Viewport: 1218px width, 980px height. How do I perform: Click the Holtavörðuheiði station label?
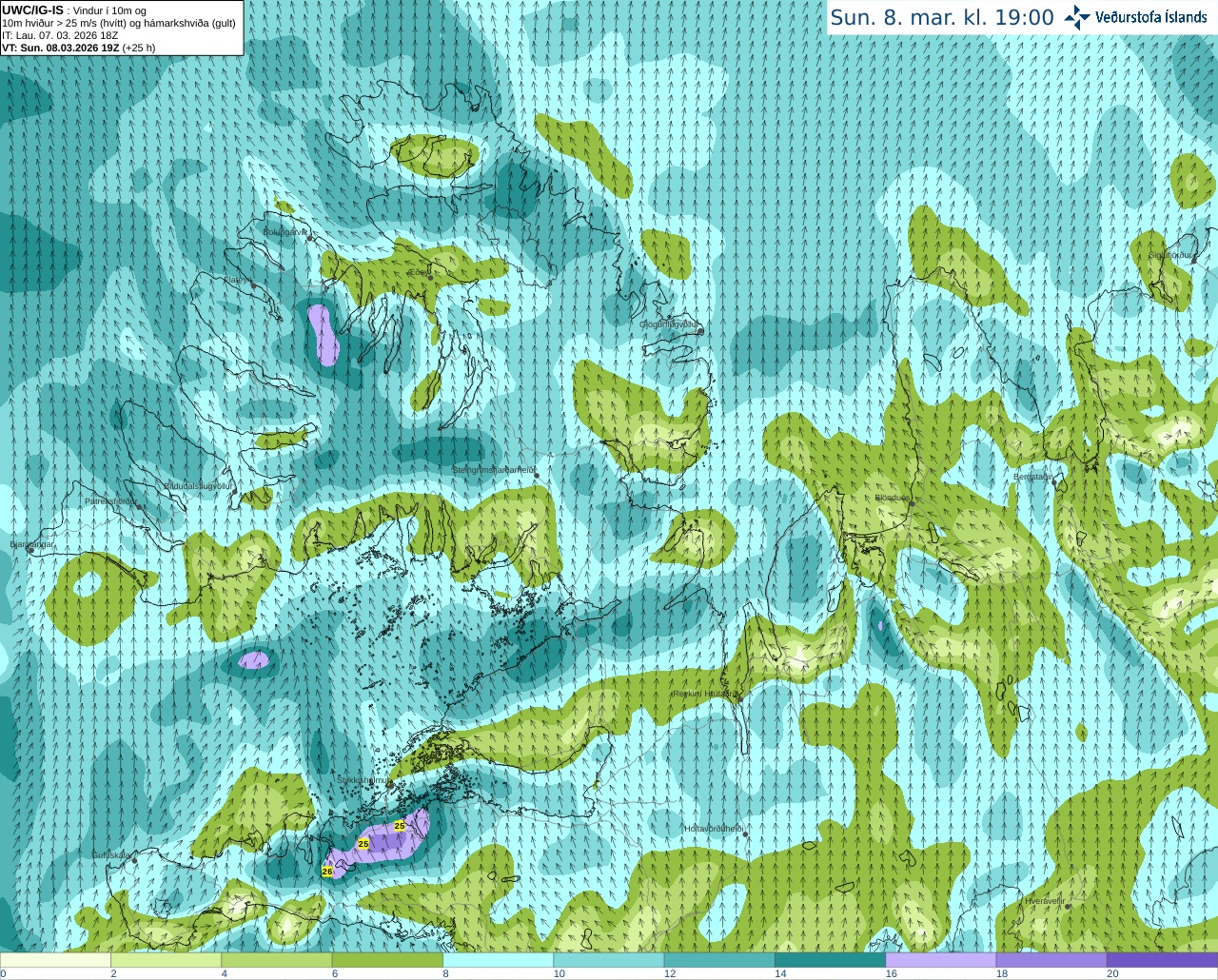713,829
